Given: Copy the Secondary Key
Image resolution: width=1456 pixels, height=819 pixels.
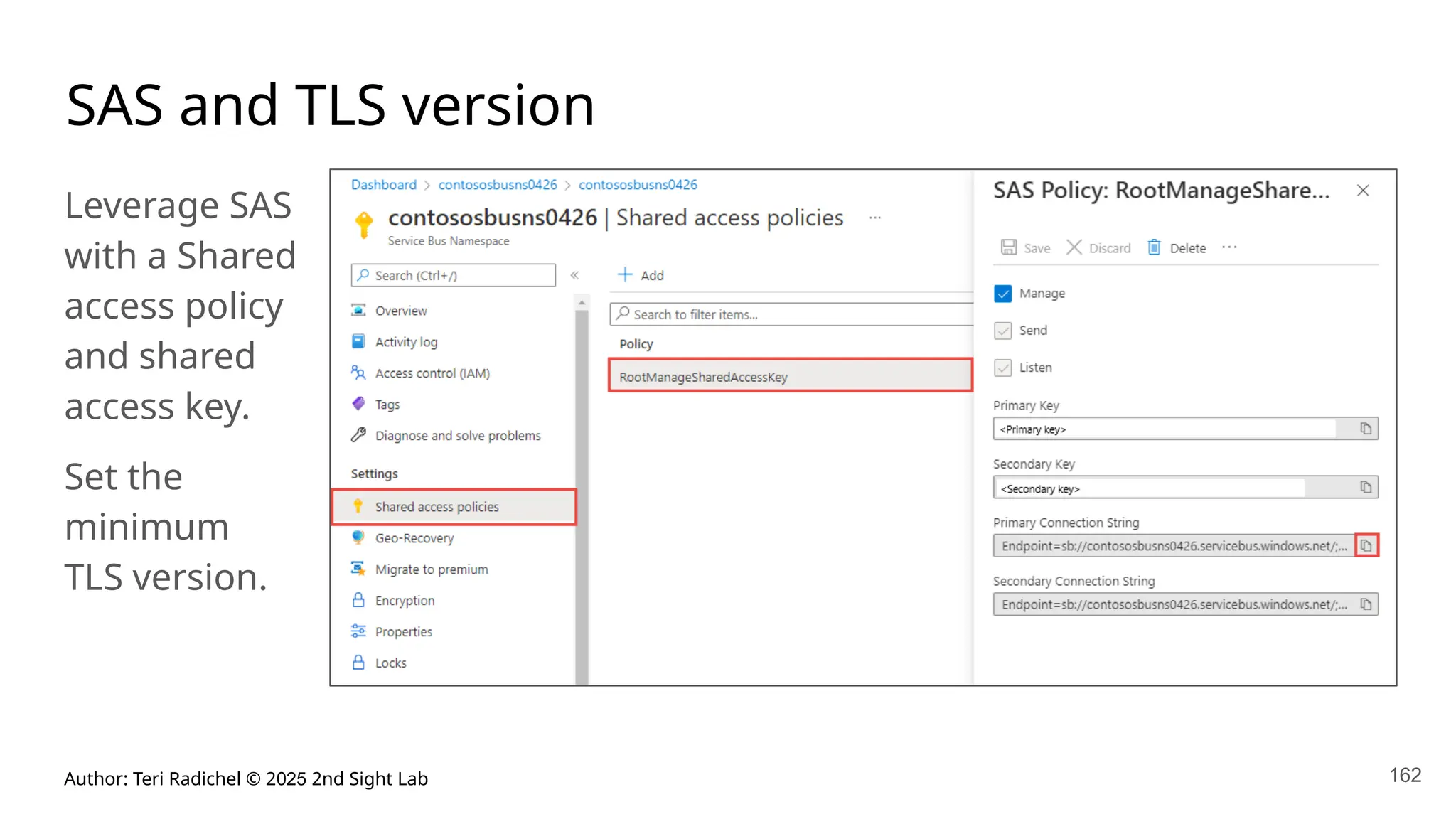Looking at the screenshot, I should point(1366,488).
